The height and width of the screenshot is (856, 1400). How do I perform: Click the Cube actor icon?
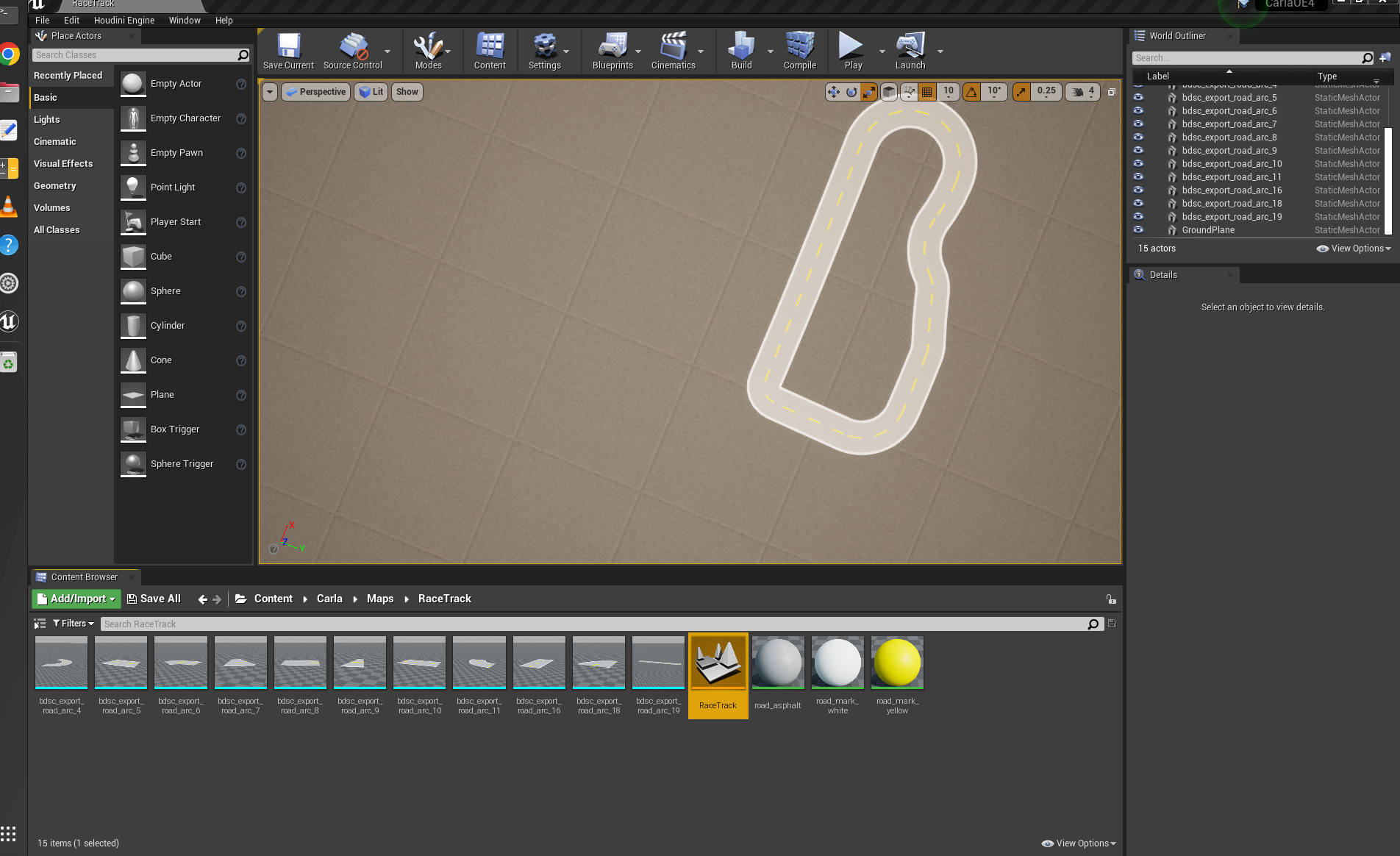[133, 257]
